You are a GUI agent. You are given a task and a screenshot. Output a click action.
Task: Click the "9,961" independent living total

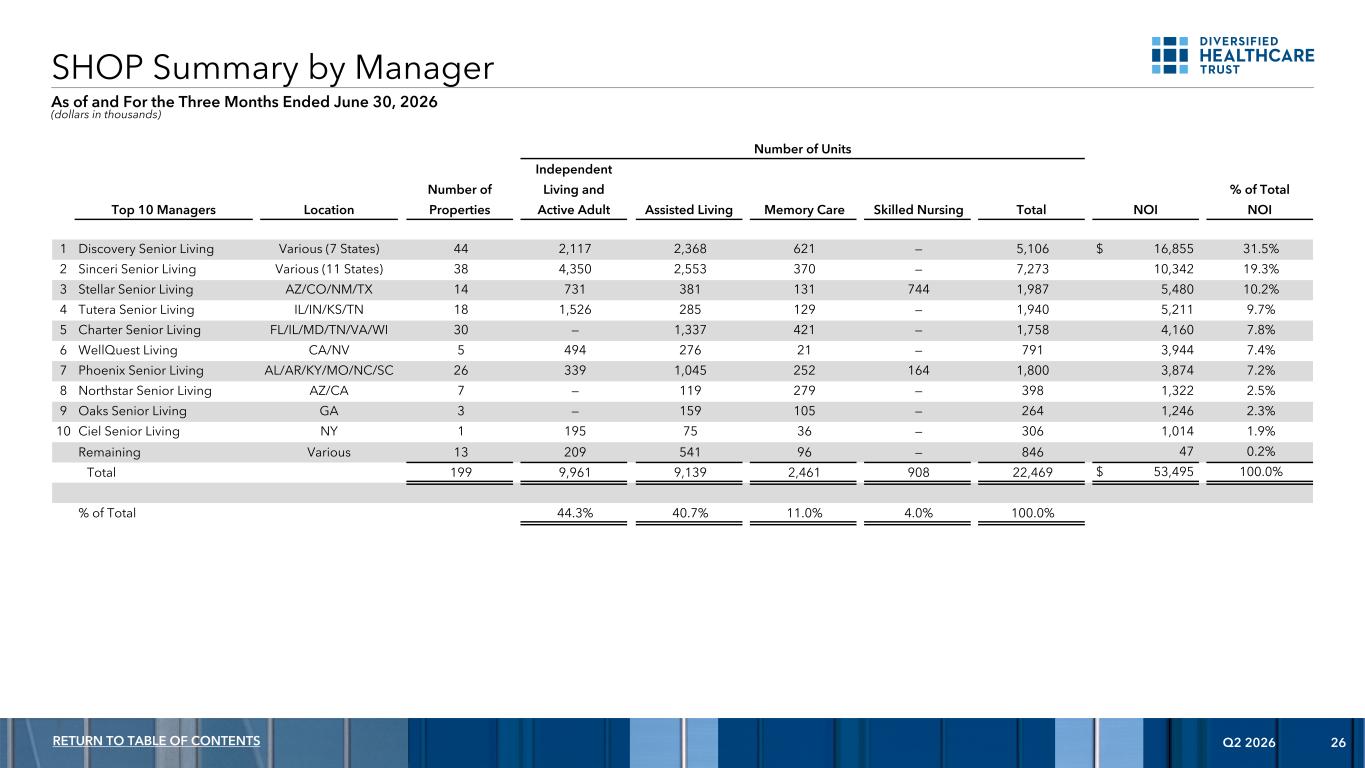click(x=575, y=472)
